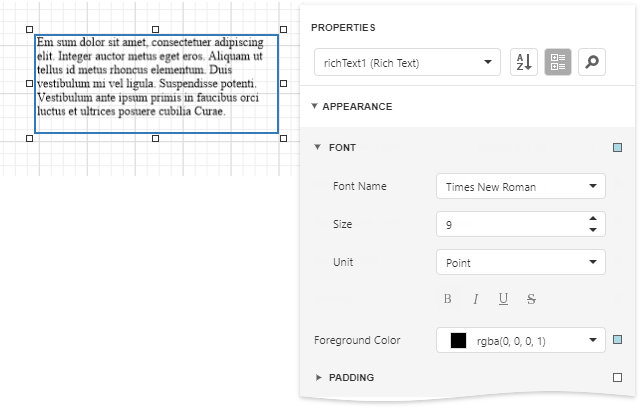
Task: Decrease font size with down arrow
Action: coord(594,230)
